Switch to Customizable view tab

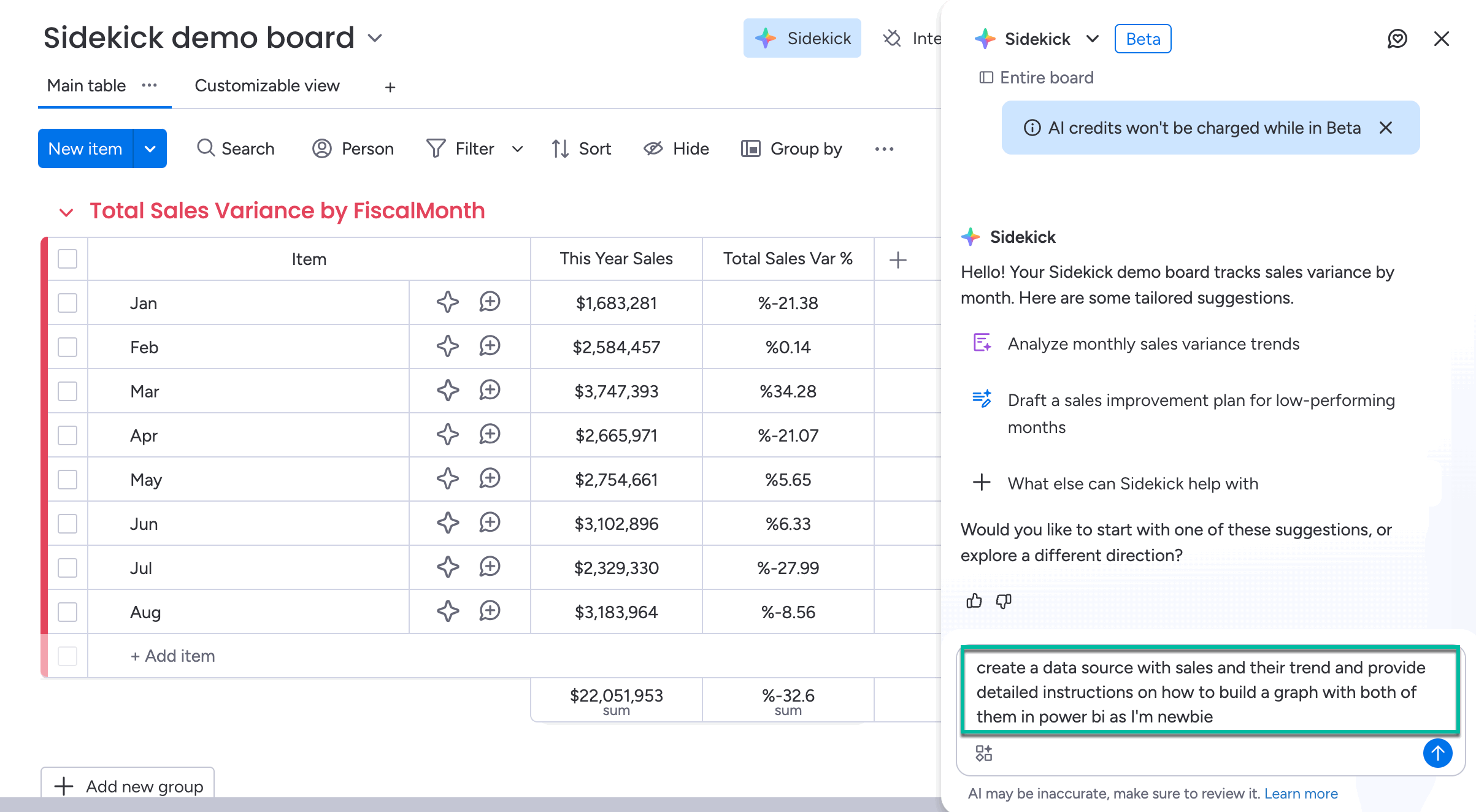pyautogui.click(x=267, y=86)
